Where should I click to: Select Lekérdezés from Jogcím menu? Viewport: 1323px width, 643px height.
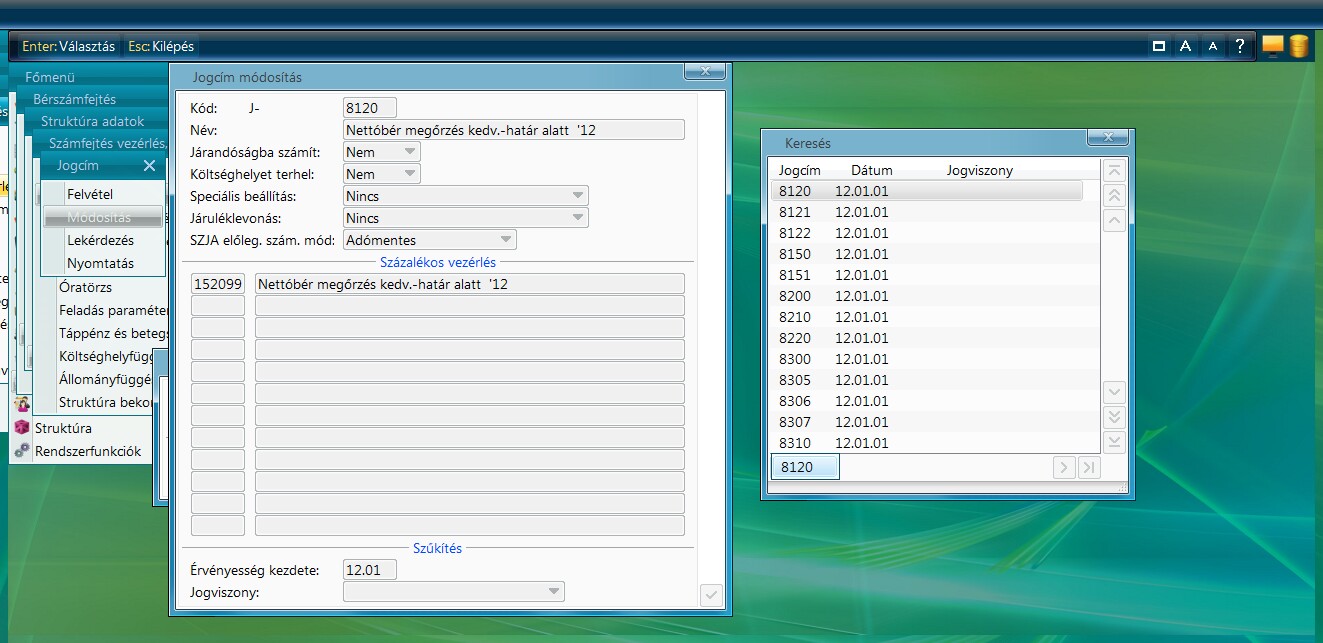(x=100, y=240)
